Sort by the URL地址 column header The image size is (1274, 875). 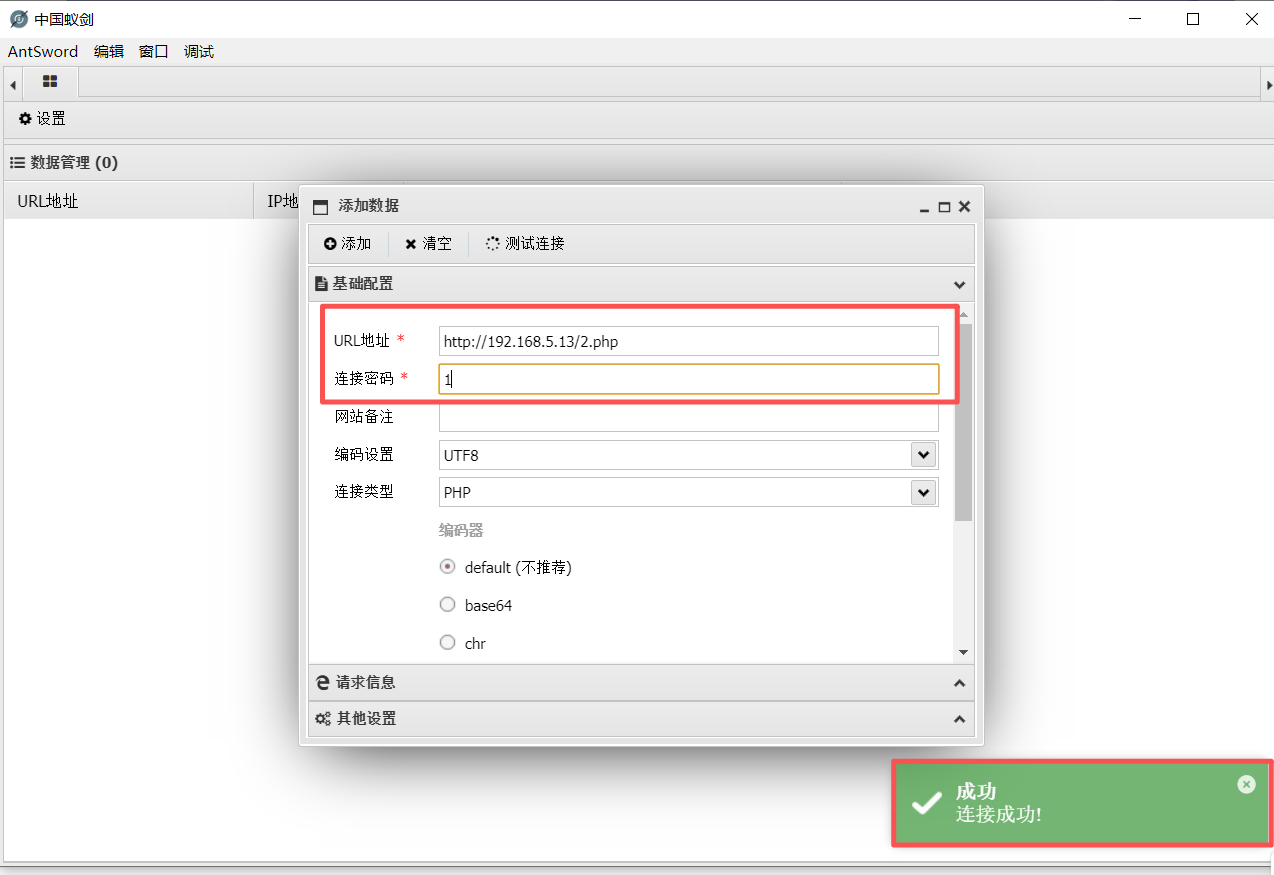(x=129, y=201)
